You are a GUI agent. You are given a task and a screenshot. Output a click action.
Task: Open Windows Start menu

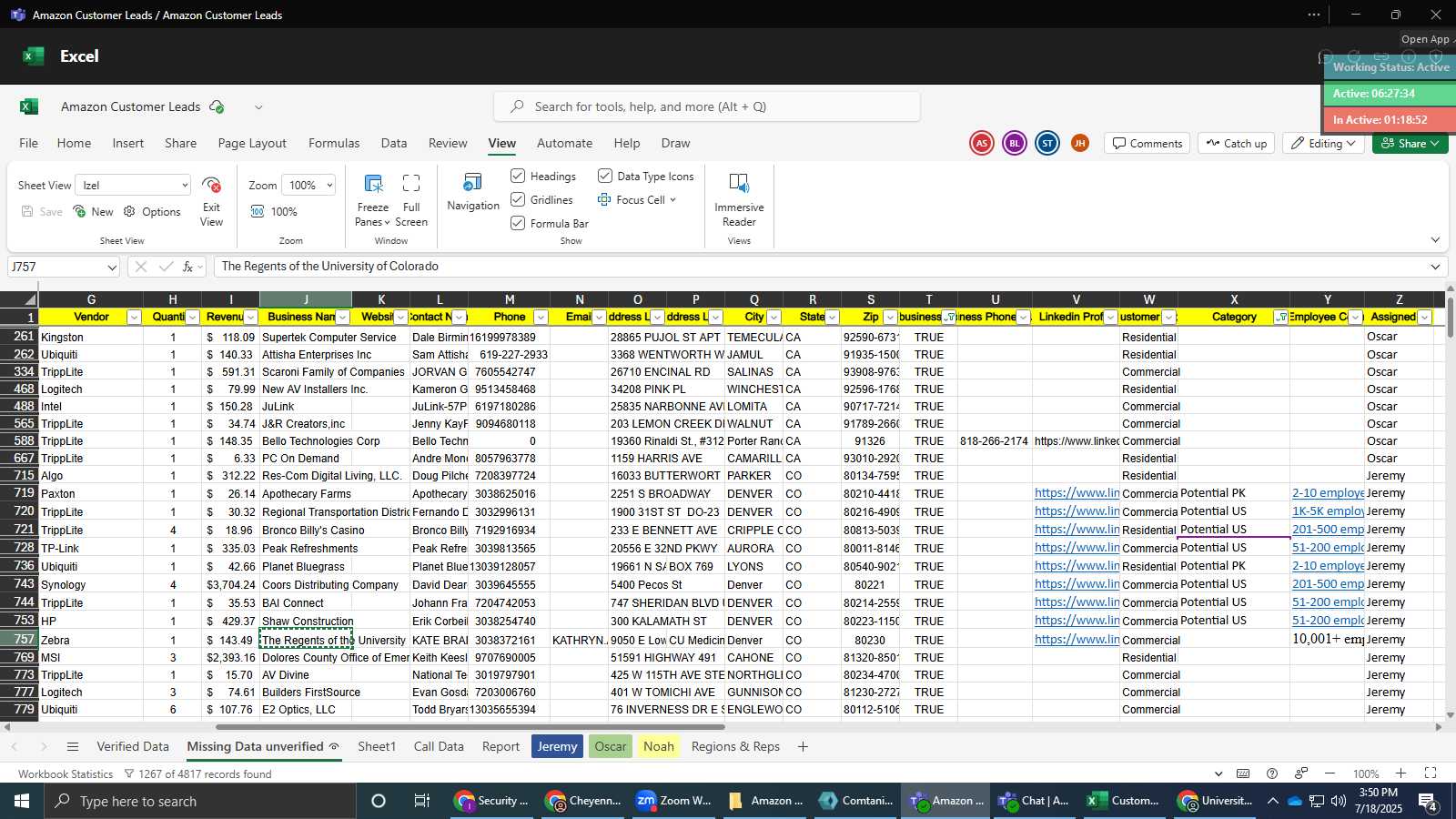click(22, 801)
